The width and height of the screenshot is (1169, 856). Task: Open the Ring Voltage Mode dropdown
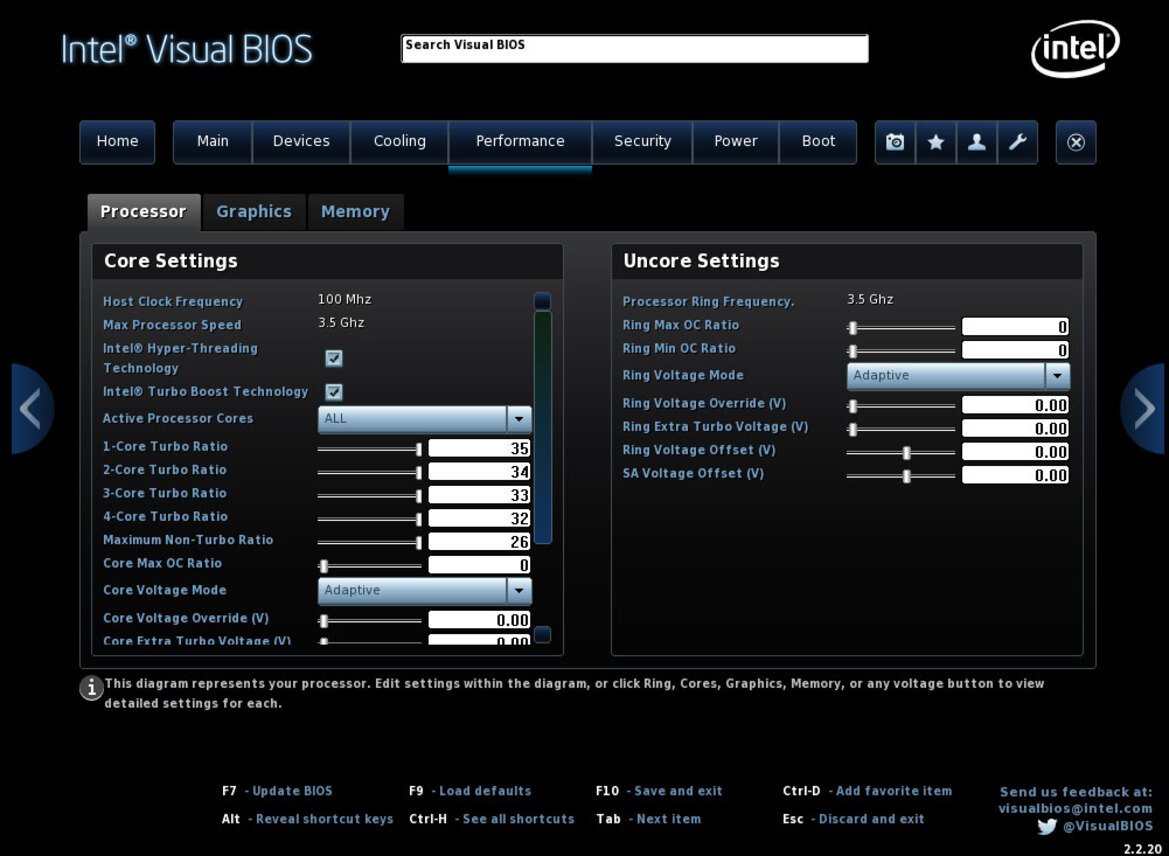958,376
